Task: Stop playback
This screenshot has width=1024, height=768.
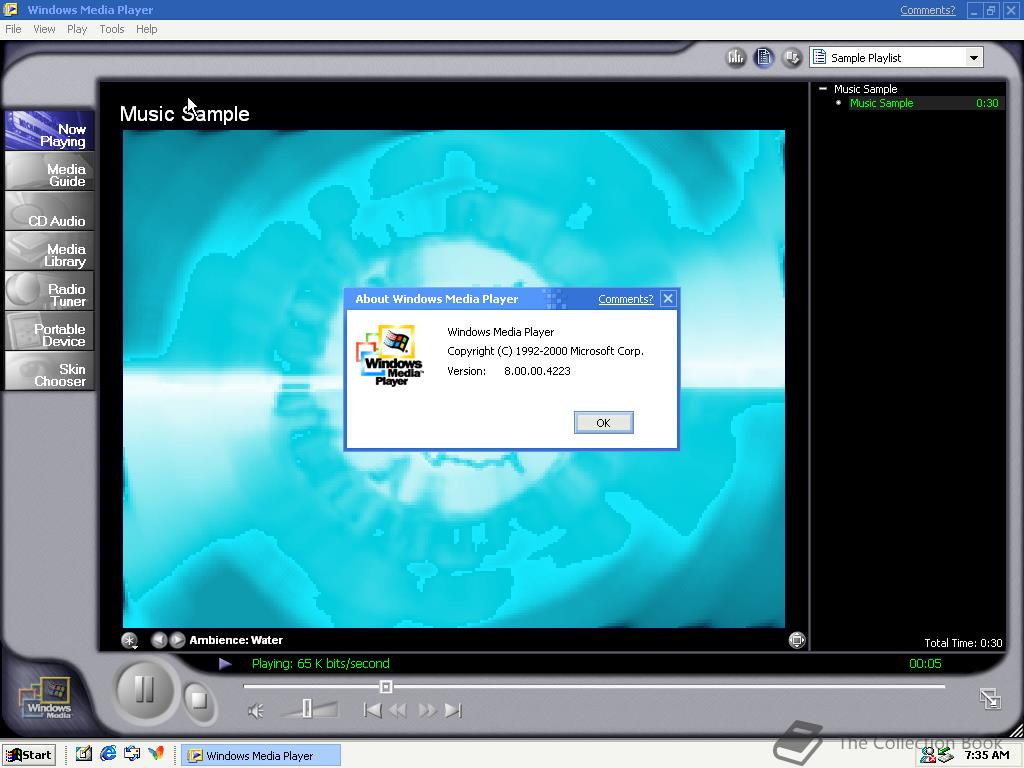Action: pyautogui.click(x=198, y=701)
